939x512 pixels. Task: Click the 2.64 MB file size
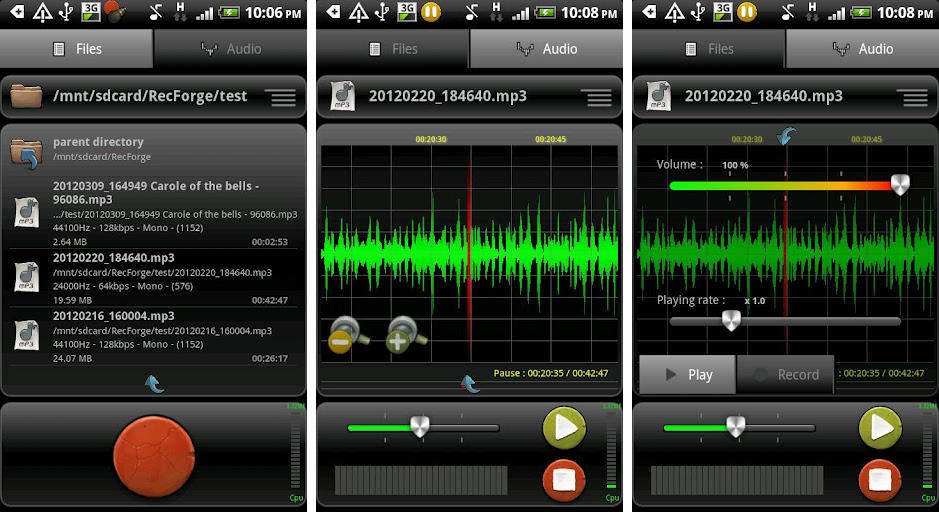[69, 242]
